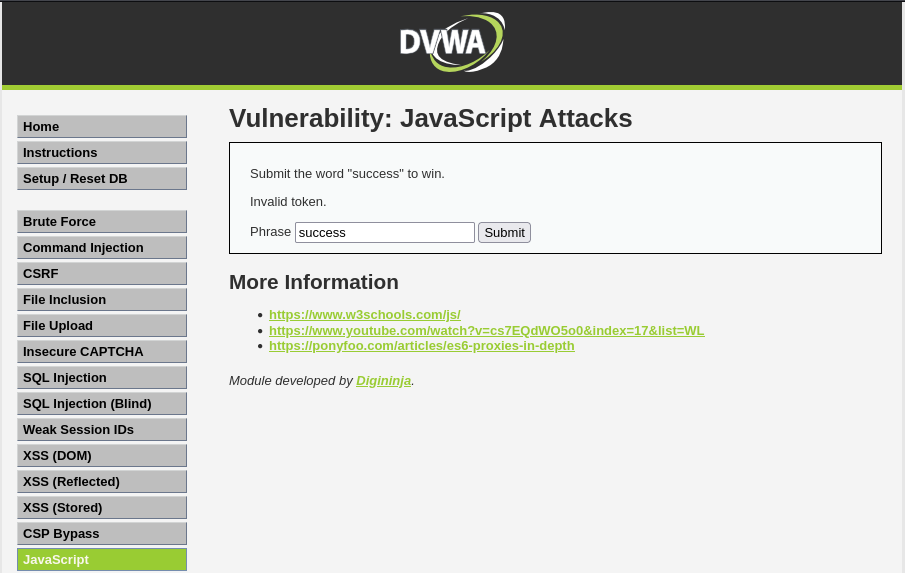Click the DVWA logo in header
The height and width of the screenshot is (573, 905).
tap(452, 42)
